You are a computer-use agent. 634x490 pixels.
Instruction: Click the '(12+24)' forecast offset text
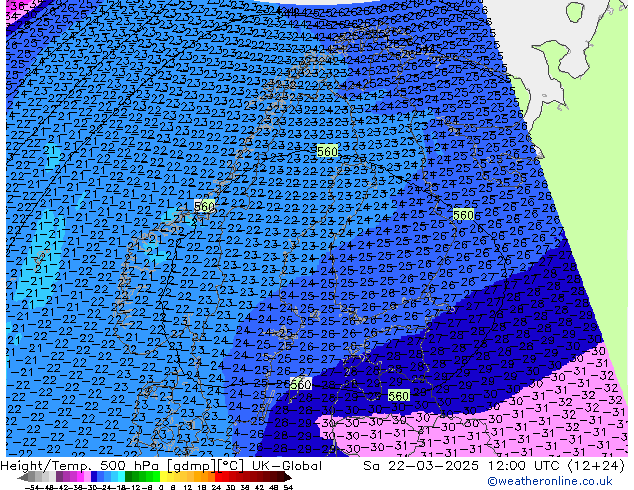tap(597, 466)
